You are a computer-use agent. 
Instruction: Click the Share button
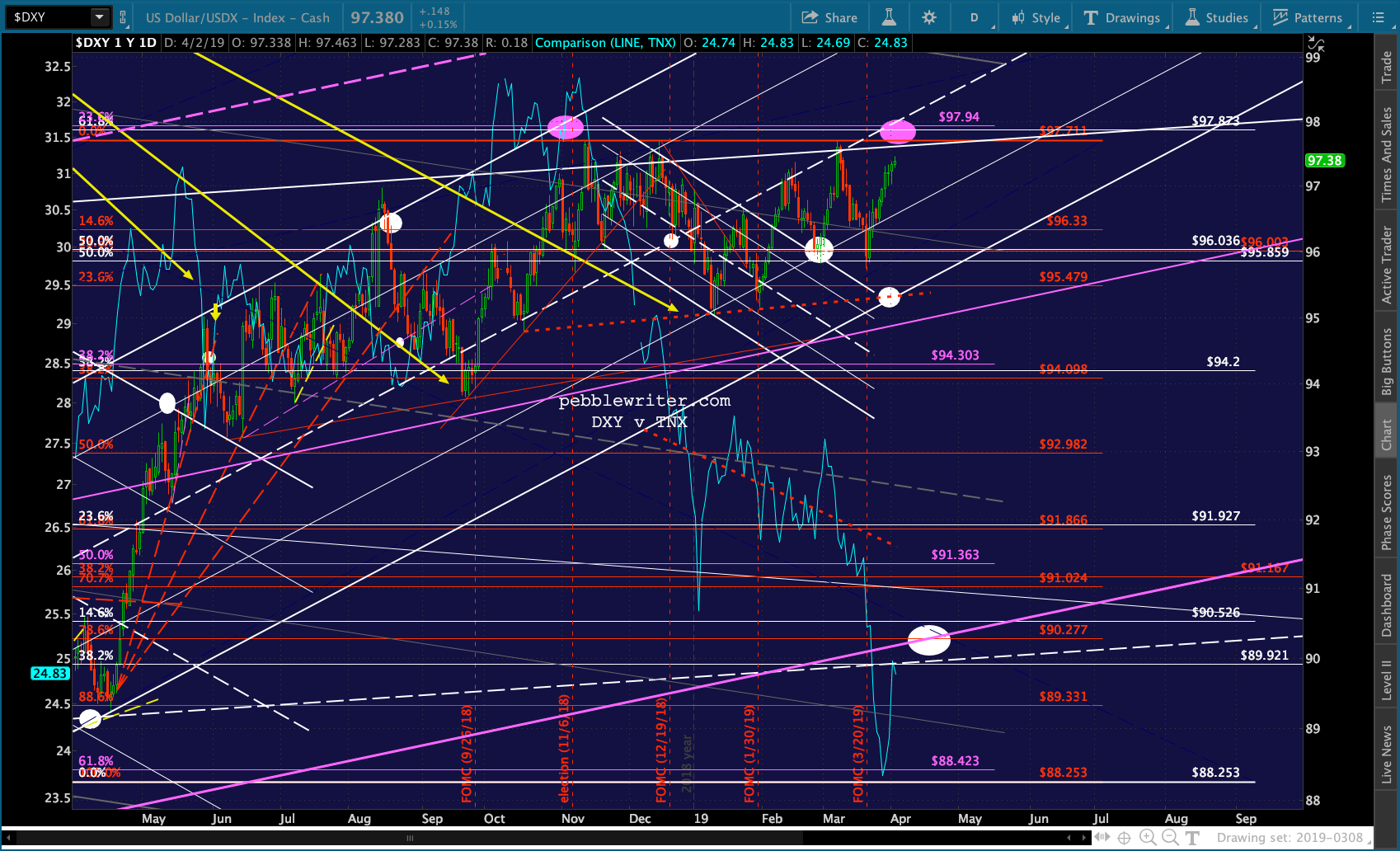point(829,17)
